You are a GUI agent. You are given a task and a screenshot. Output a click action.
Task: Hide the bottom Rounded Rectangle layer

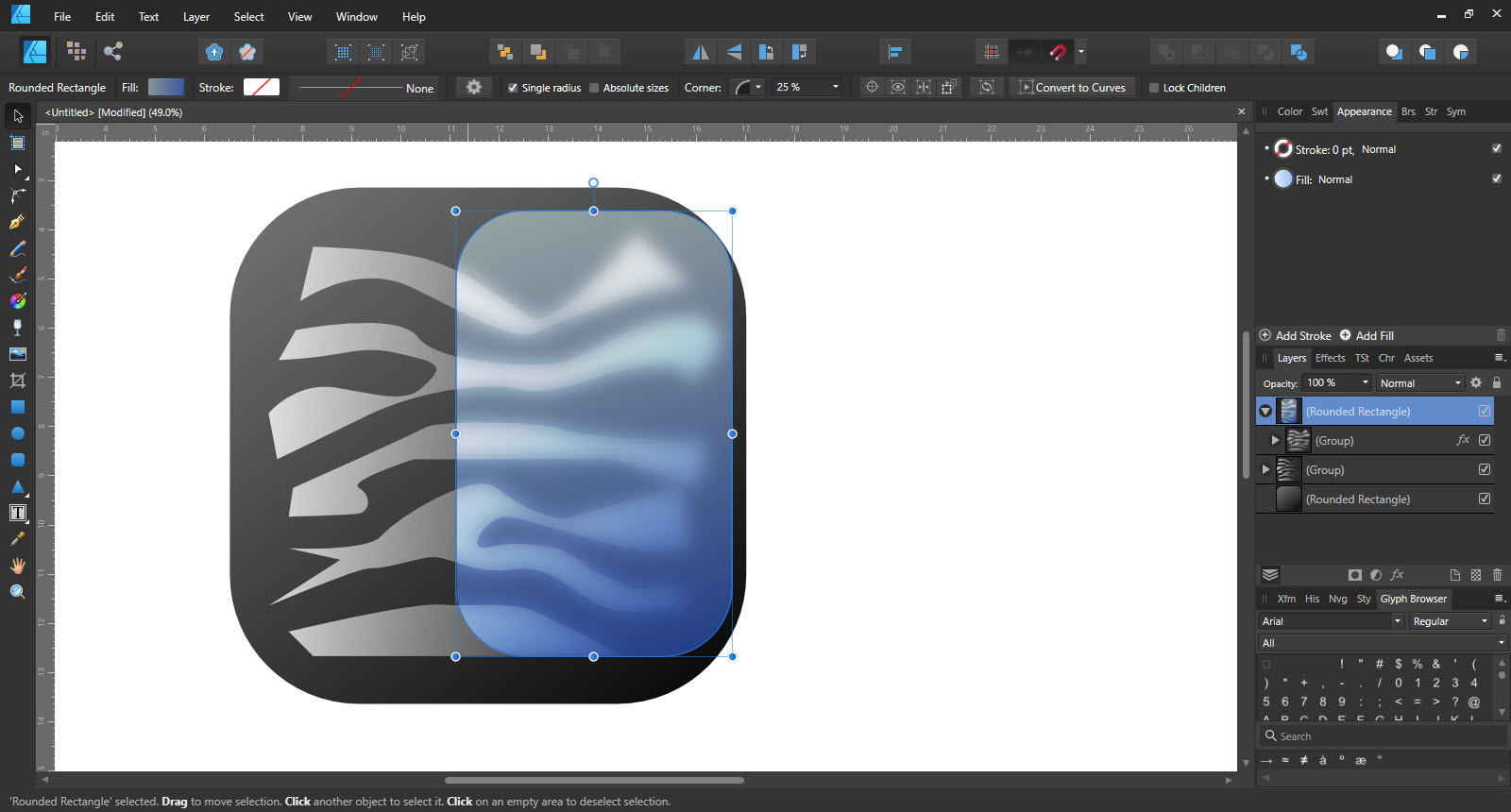click(1485, 499)
